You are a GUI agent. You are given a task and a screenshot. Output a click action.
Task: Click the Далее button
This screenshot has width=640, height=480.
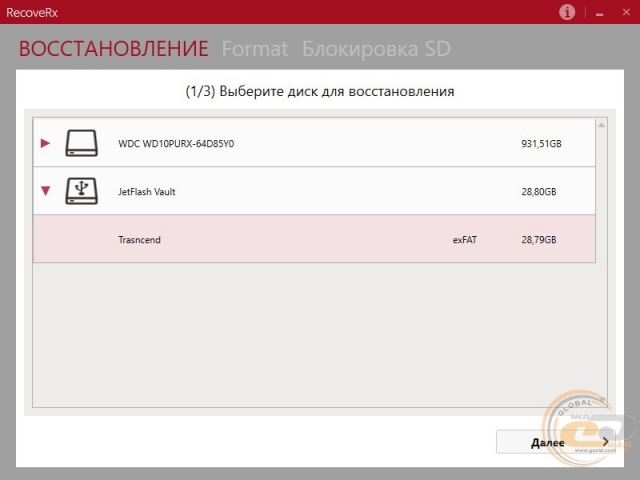(x=556, y=442)
